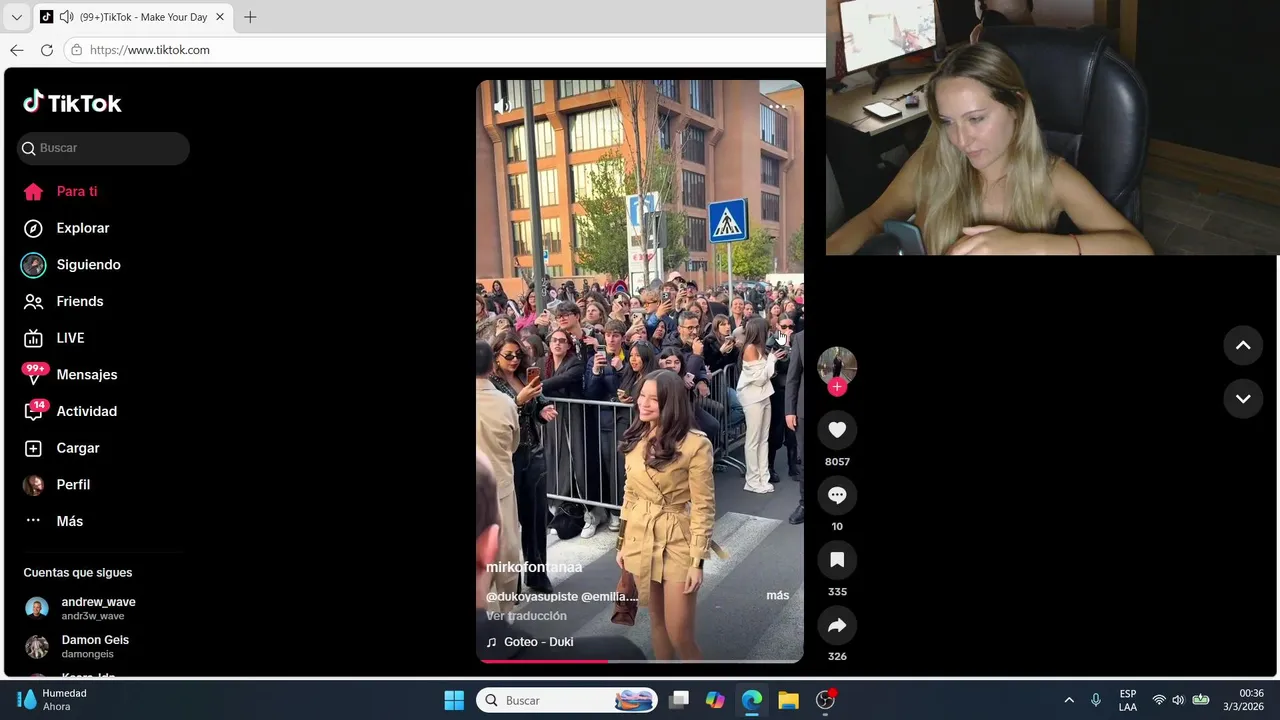Open Mensajes with 99+ badge
This screenshot has width=1280, height=720.
pyautogui.click(x=70, y=374)
